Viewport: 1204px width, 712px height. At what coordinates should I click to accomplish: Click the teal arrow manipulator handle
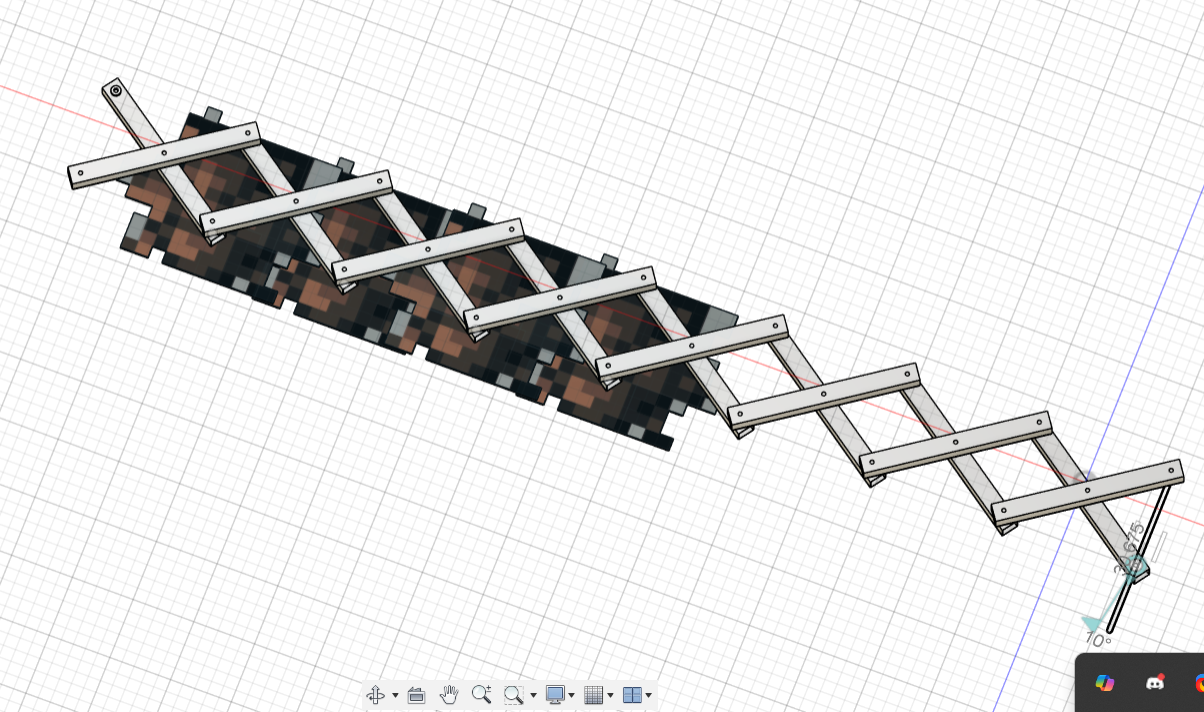[1092, 622]
